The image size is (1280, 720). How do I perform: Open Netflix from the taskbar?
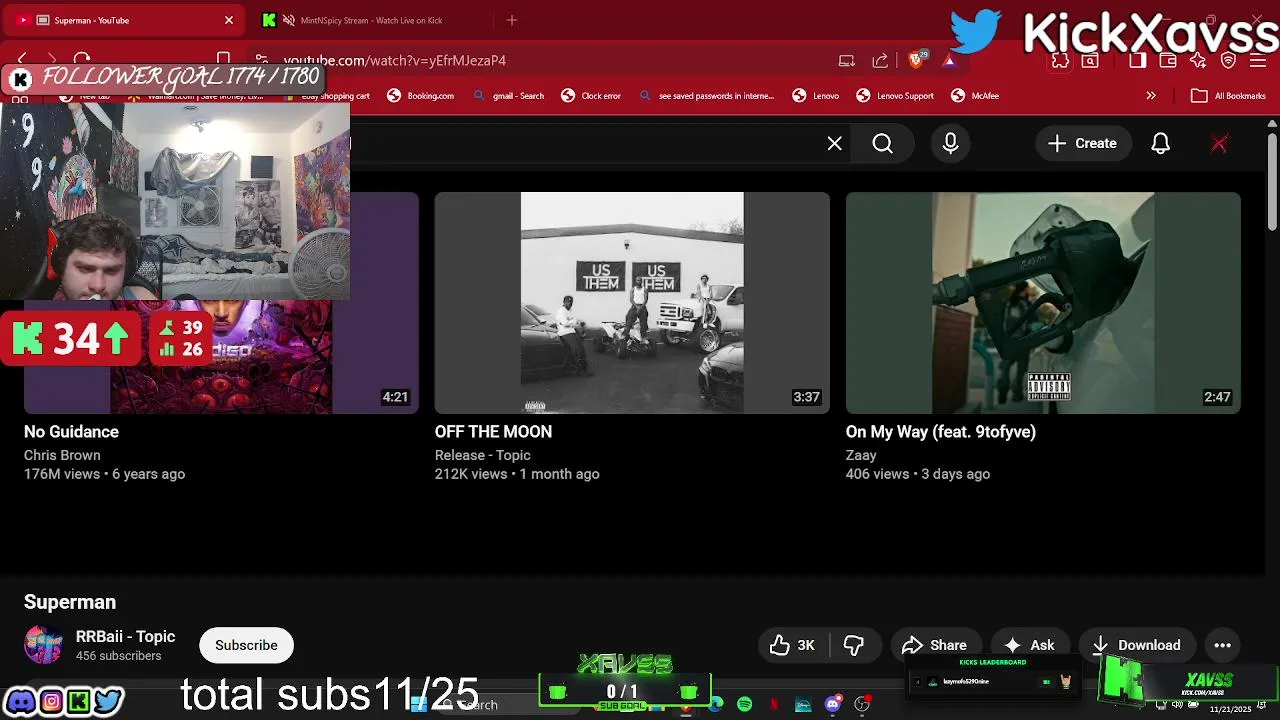click(x=773, y=705)
